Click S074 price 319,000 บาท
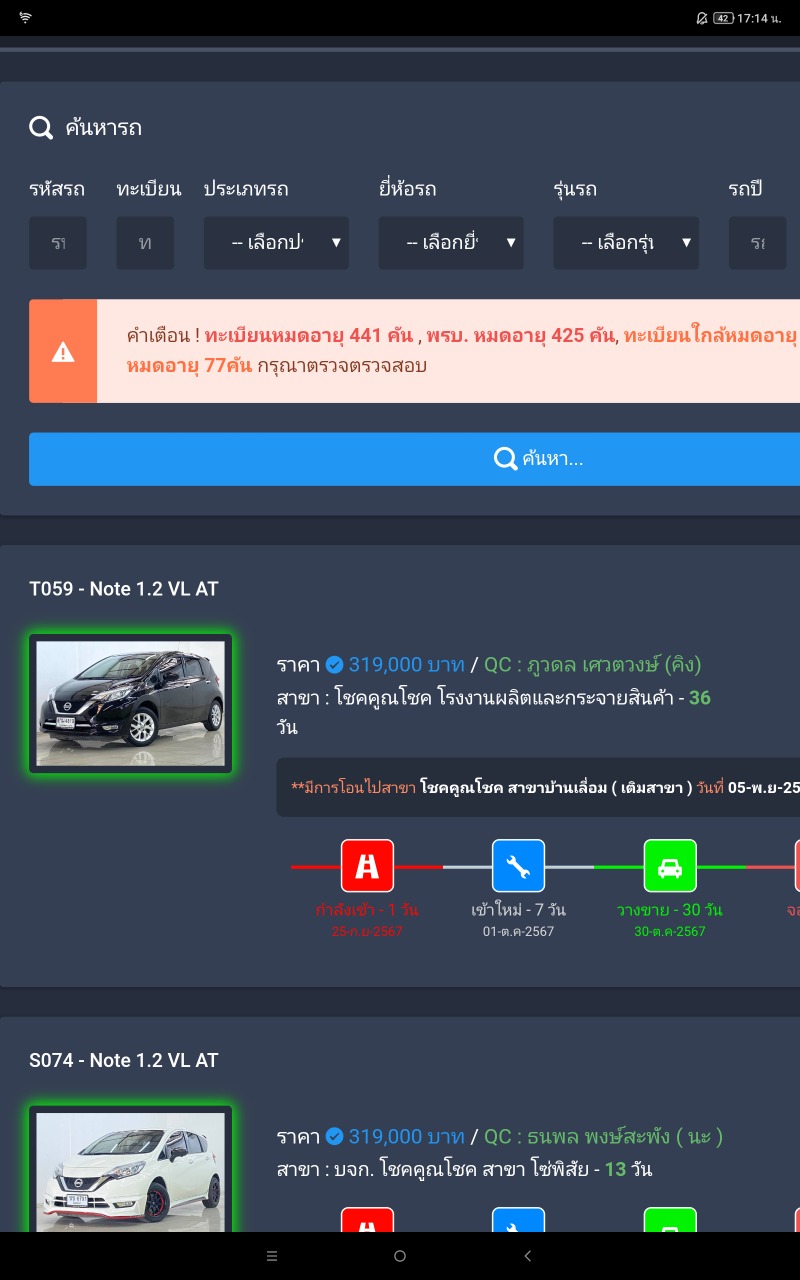This screenshot has width=800, height=1280. point(406,1137)
